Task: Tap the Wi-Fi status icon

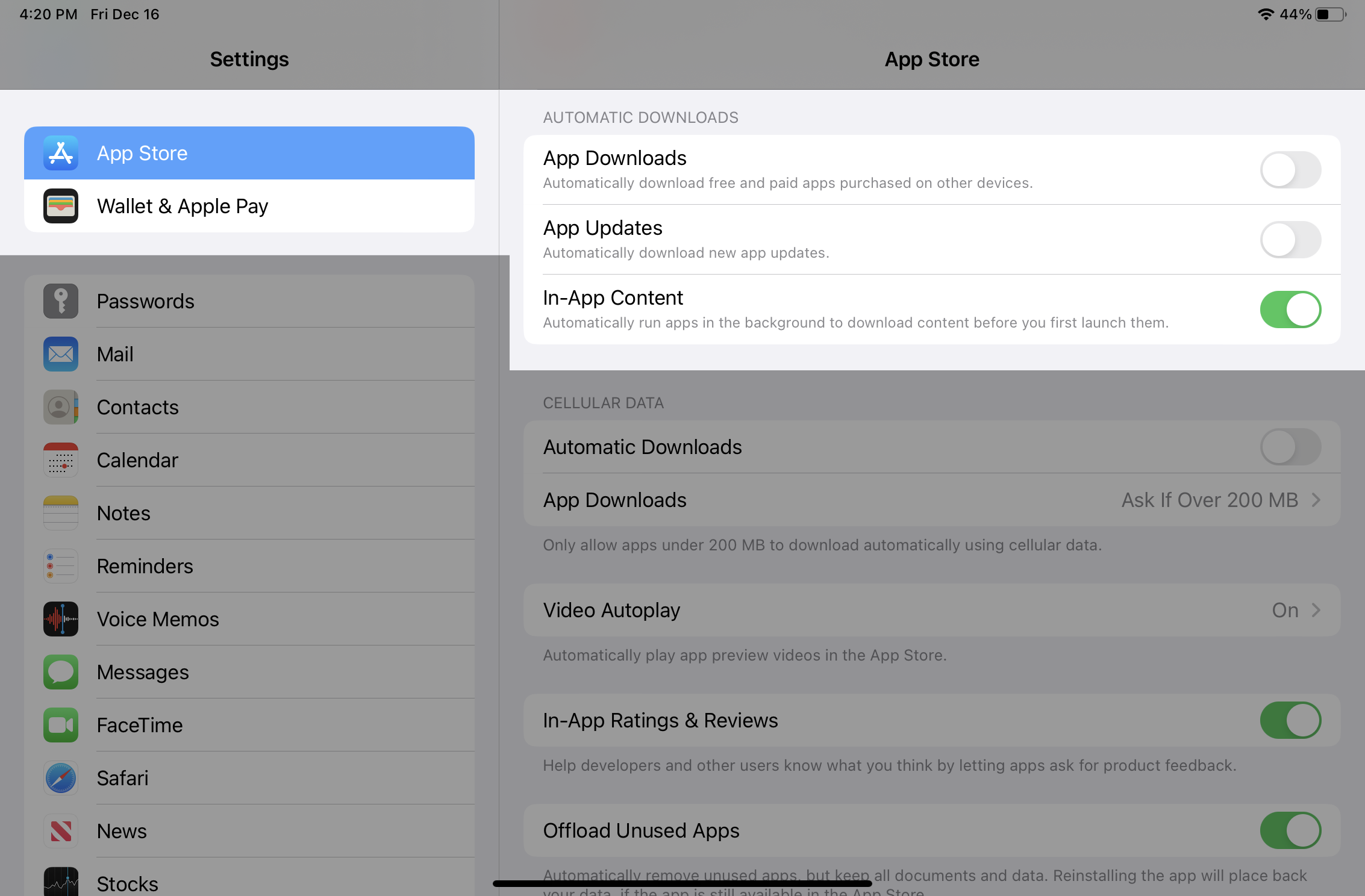Action: (1266, 14)
